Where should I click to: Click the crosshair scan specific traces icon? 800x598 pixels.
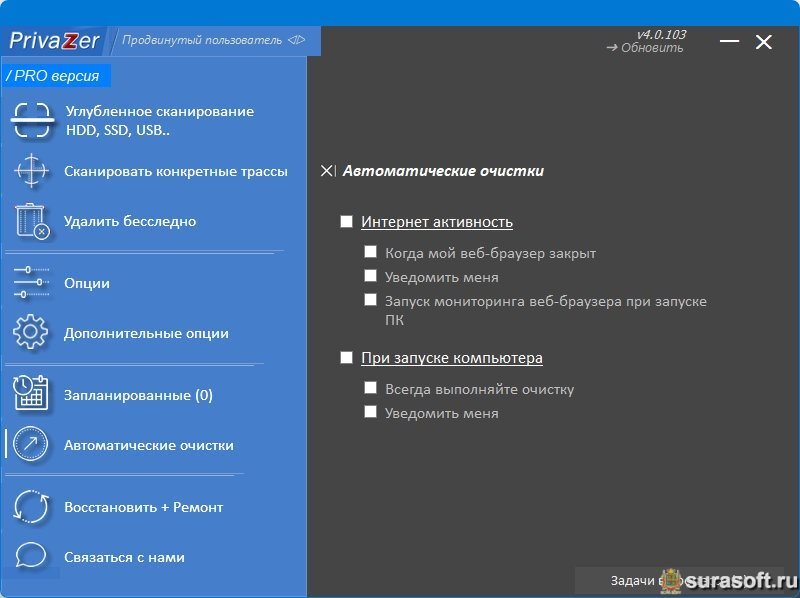click(x=32, y=171)
